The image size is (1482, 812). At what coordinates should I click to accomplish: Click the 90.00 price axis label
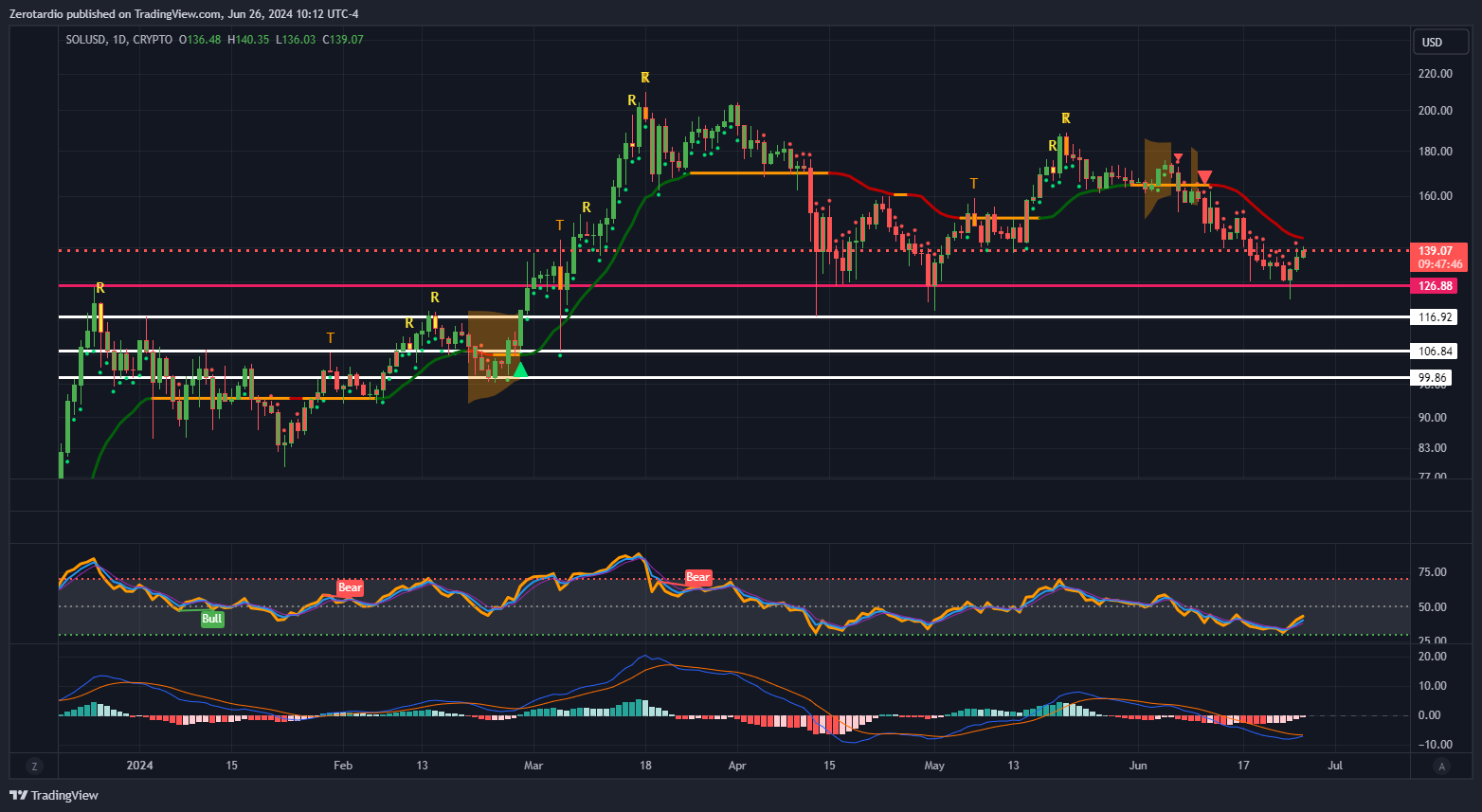(x=1432, y=418)
